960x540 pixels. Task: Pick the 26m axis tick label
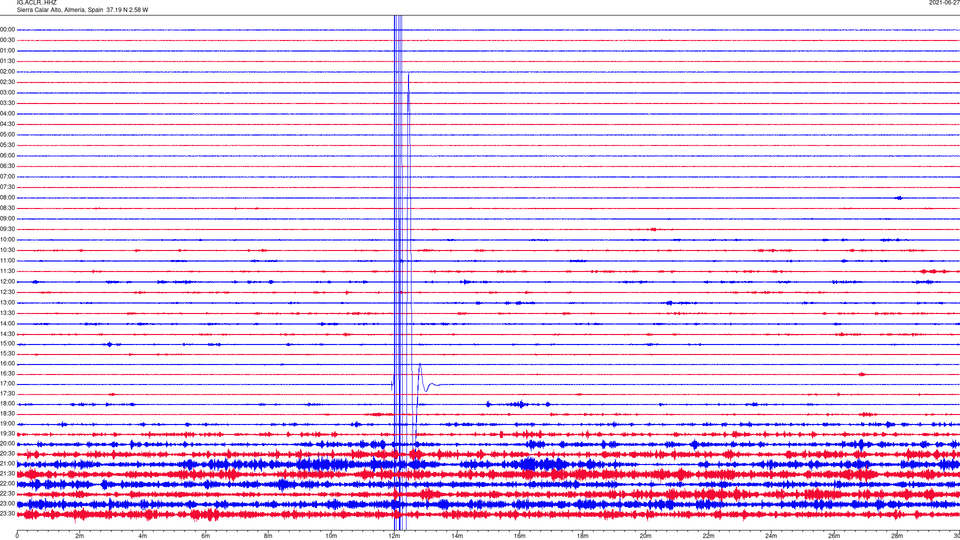pos(834,536)
